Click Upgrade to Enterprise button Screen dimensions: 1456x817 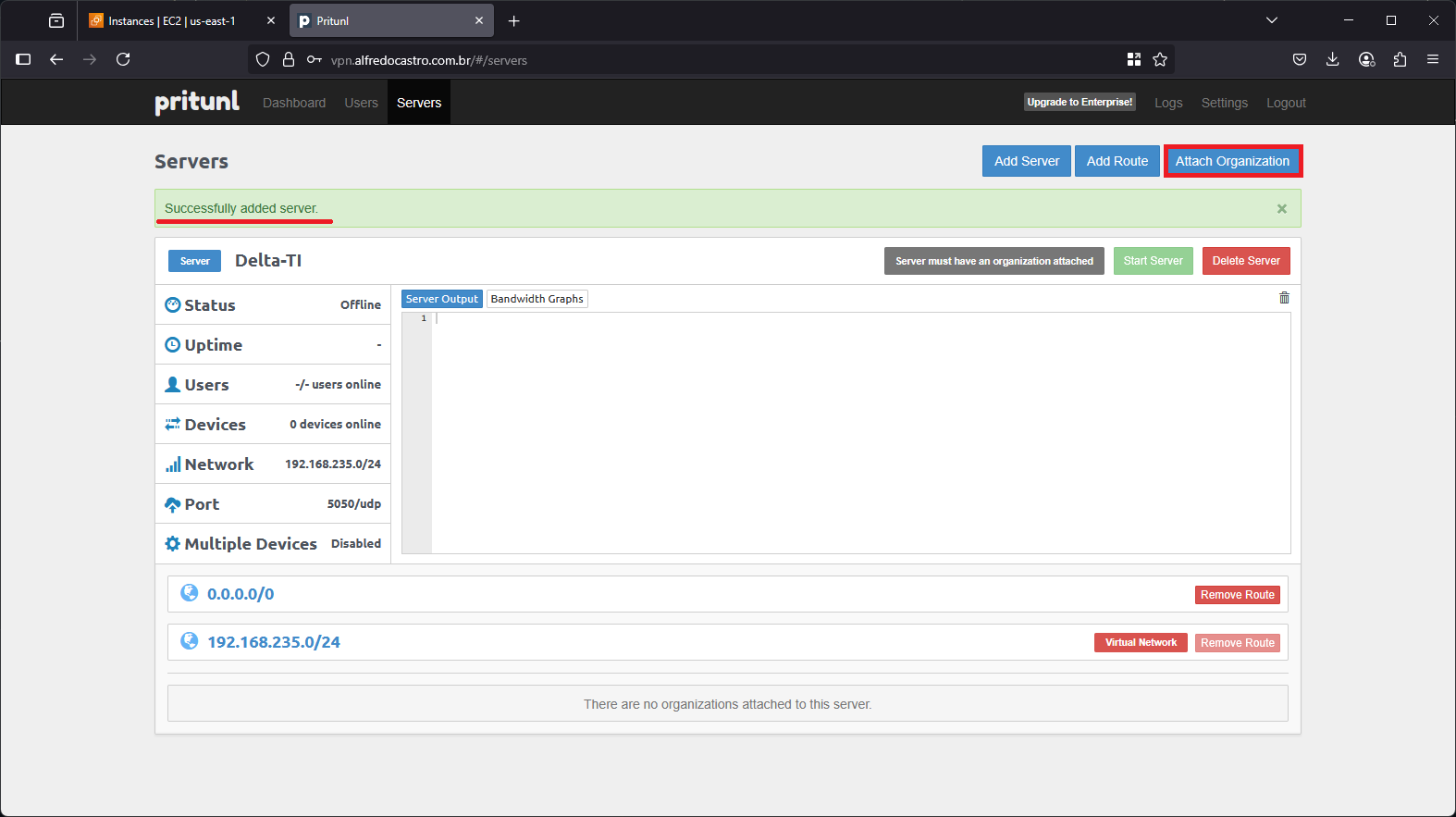[x=1080, y=102]
